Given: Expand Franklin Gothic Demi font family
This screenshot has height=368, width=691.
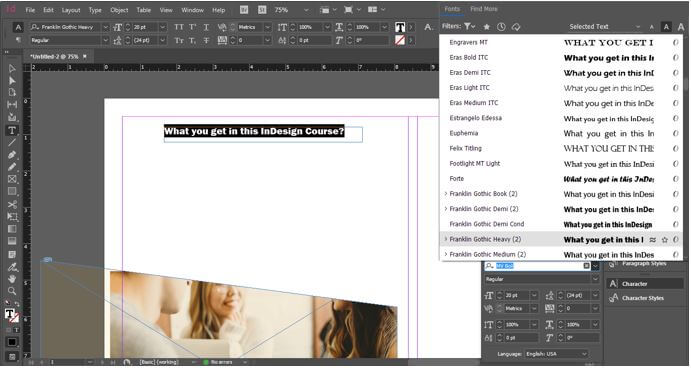Looking at the screenshot, I should (446, 209).
